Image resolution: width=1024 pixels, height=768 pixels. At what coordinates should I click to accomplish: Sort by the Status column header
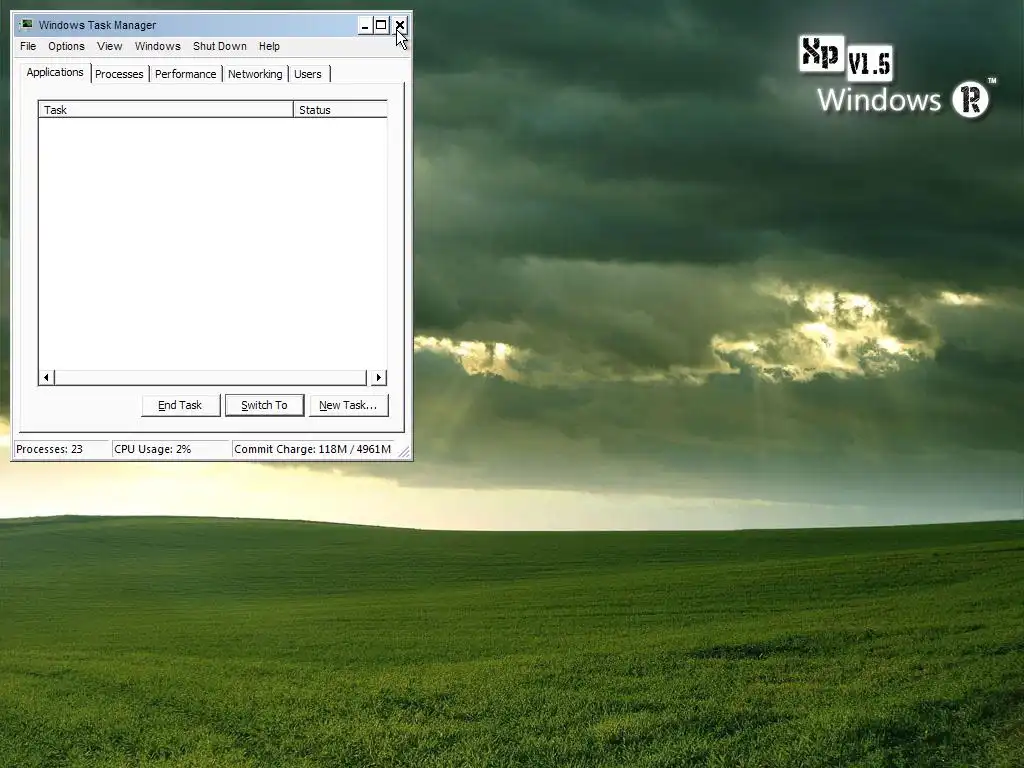point(340,110)
